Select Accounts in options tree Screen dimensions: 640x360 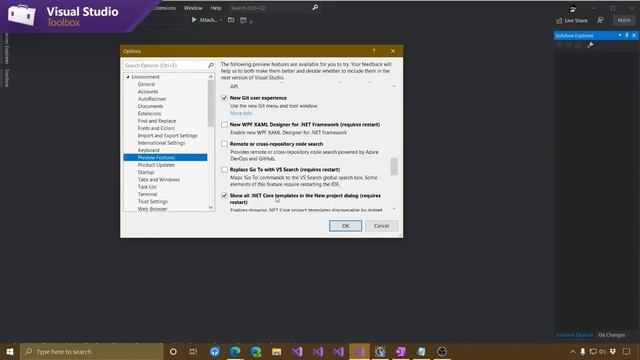[148, 91]
